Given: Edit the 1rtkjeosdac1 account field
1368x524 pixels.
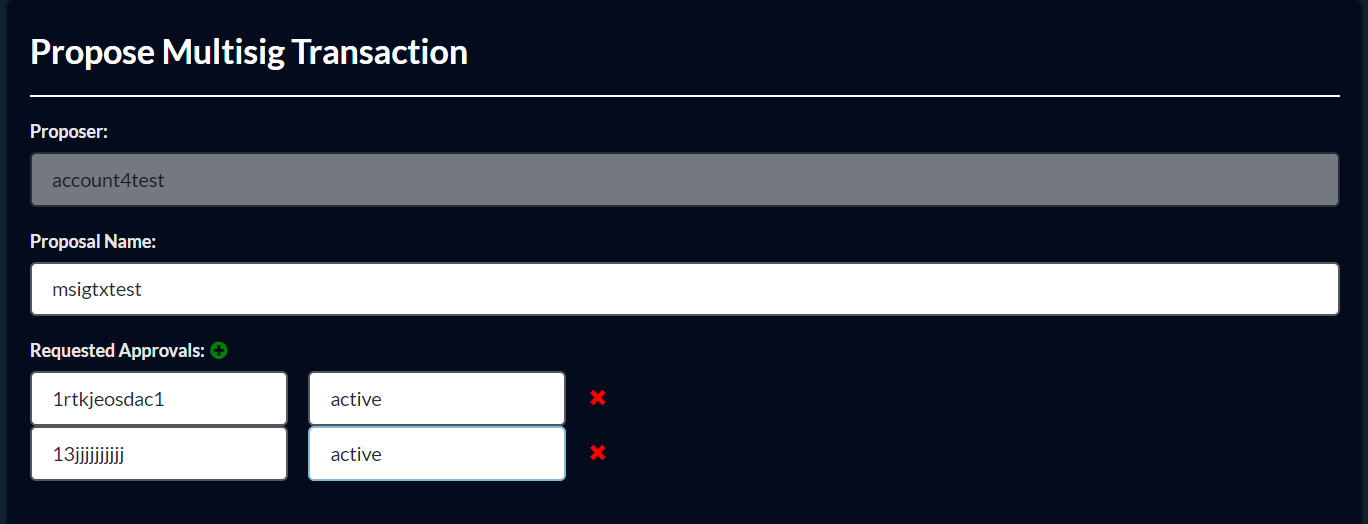Looking at the screenshot, I should coord(159,399).
